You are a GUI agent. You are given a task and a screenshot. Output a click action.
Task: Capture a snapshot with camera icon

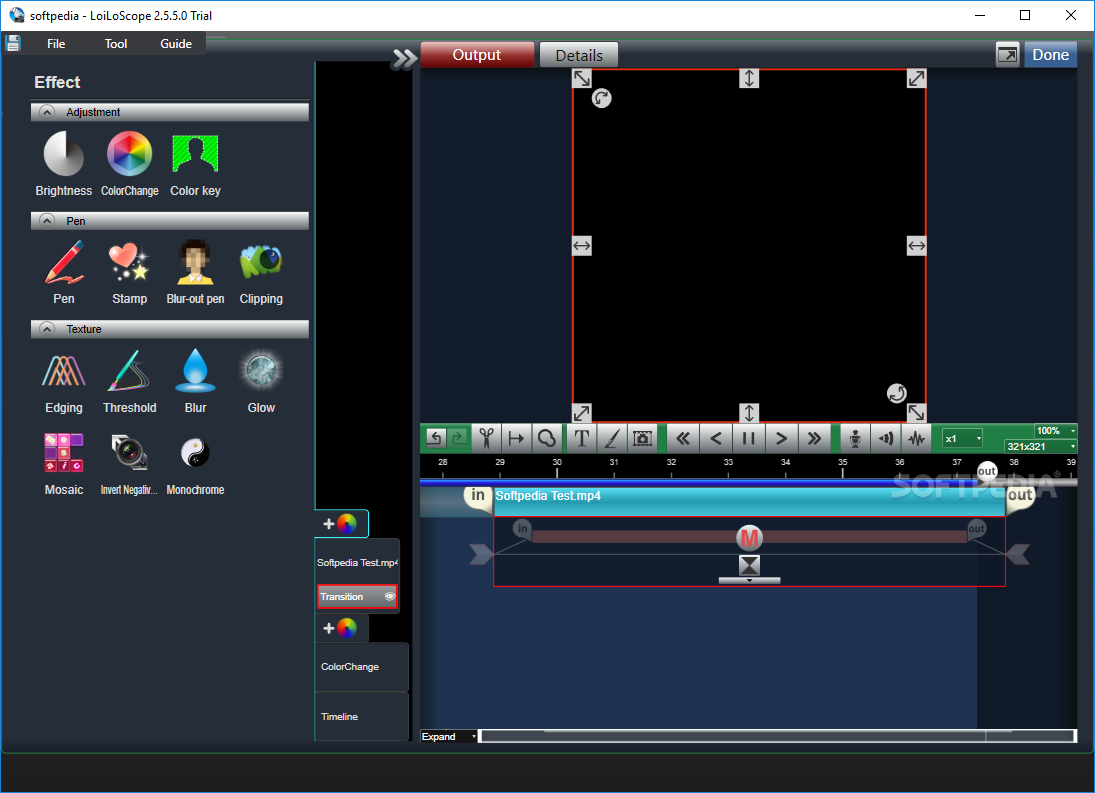642,438
